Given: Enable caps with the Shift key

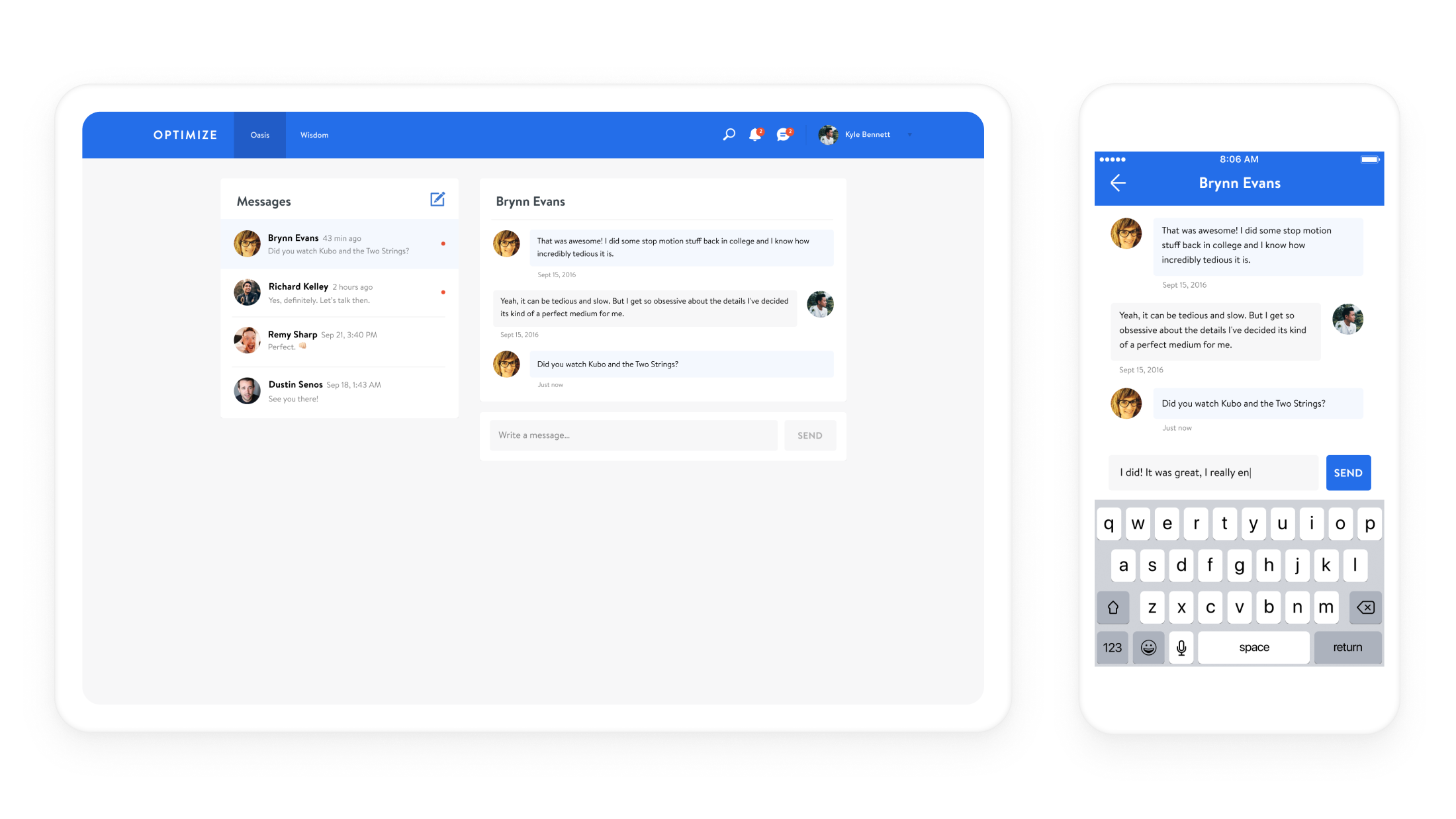Looking at the screenshot, I should click(x=1113, y=607).
